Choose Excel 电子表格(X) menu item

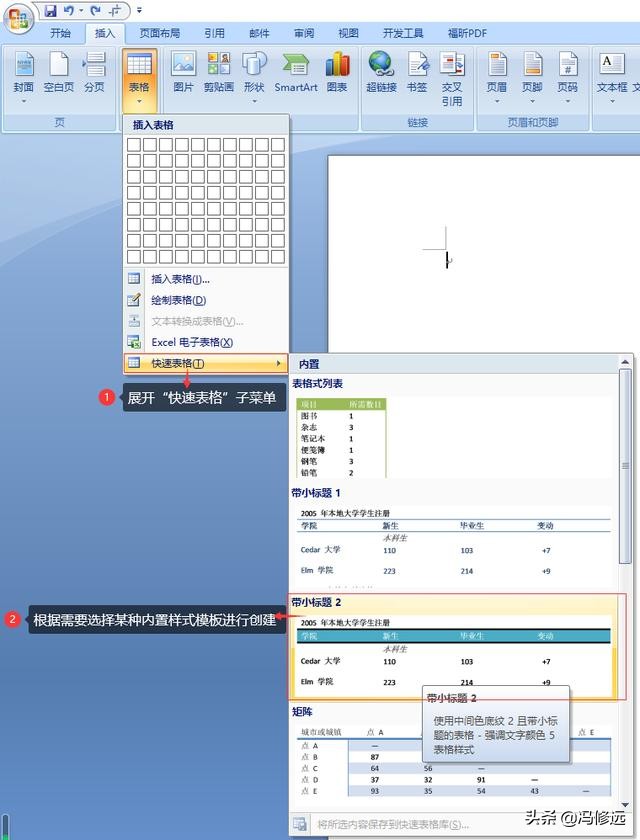pos(206,342)
